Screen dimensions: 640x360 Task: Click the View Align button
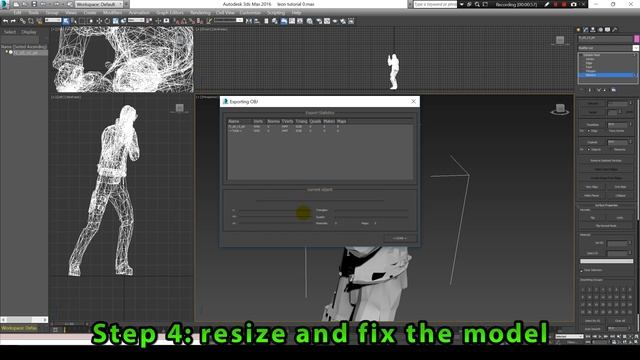592,187
